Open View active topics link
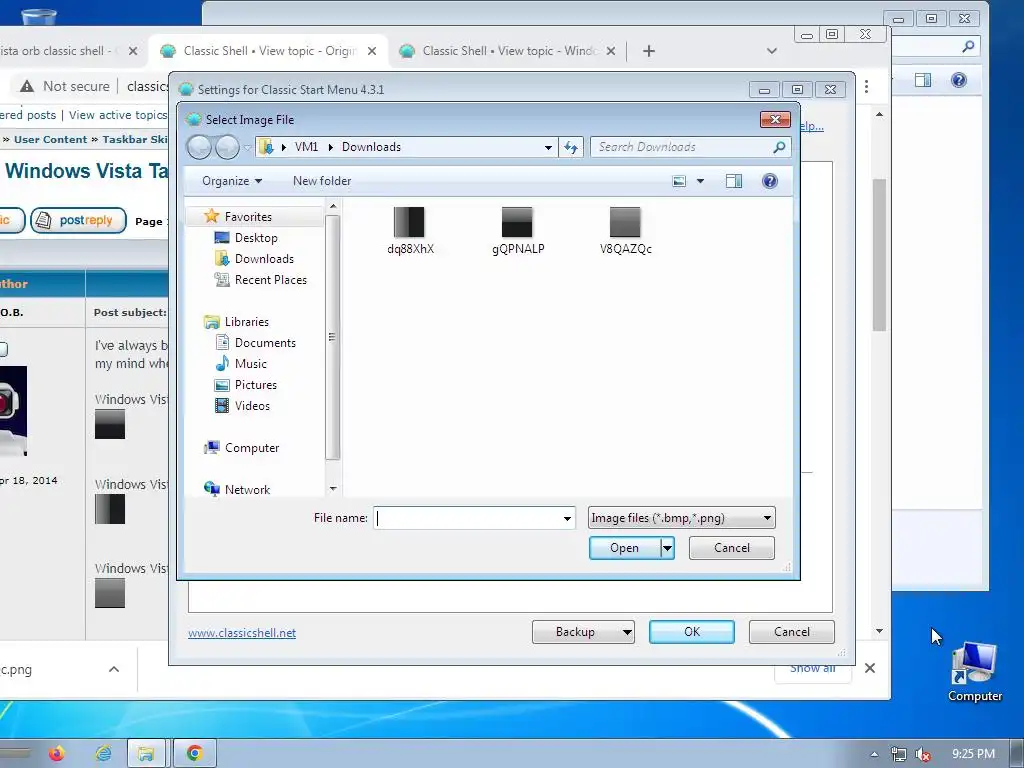This screenshot has height=768, width=1024. (118, 115)
